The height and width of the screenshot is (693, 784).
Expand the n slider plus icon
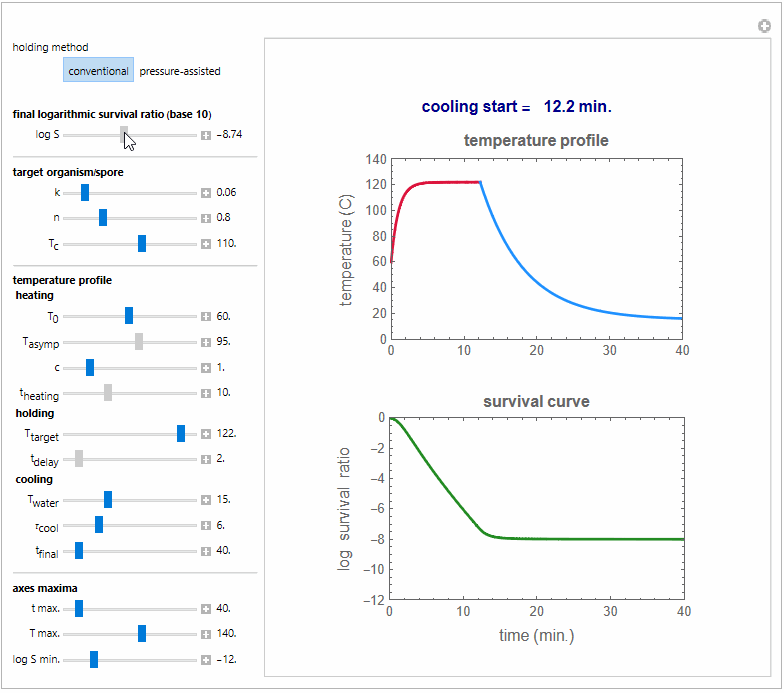[206, 218]
